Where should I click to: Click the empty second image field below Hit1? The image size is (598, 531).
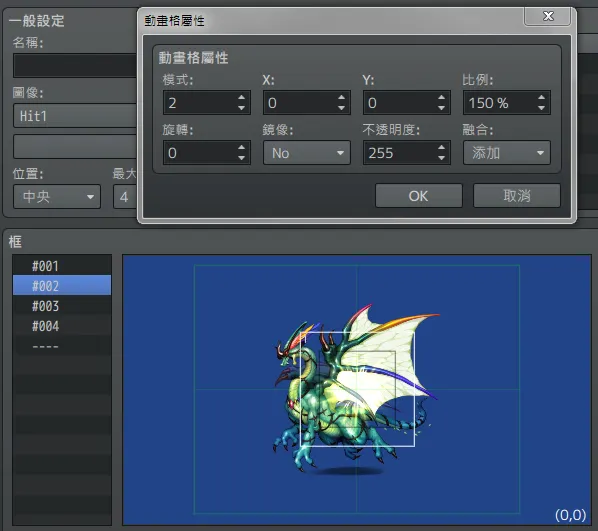75,146
